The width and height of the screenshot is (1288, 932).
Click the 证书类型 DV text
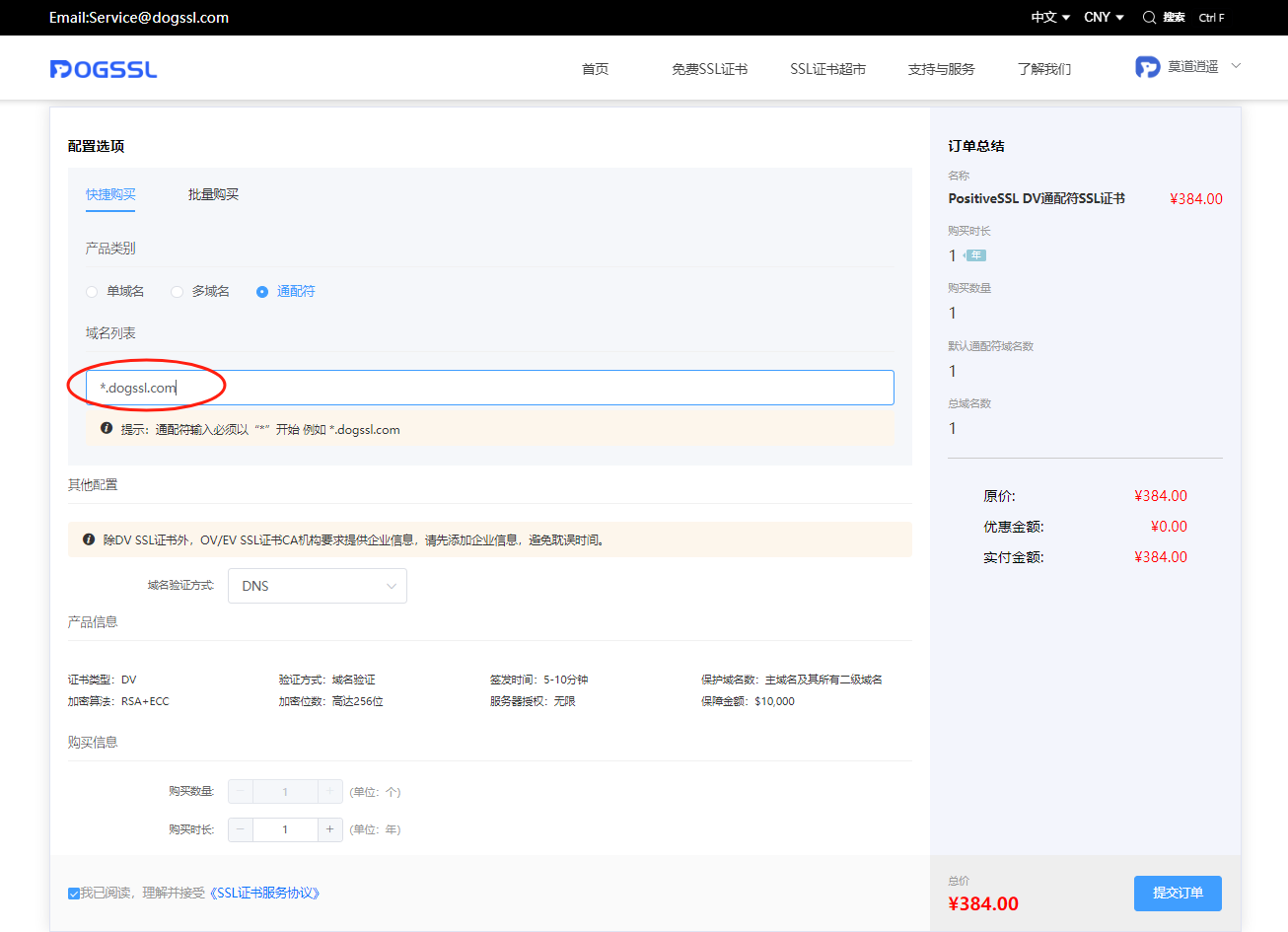103,680
